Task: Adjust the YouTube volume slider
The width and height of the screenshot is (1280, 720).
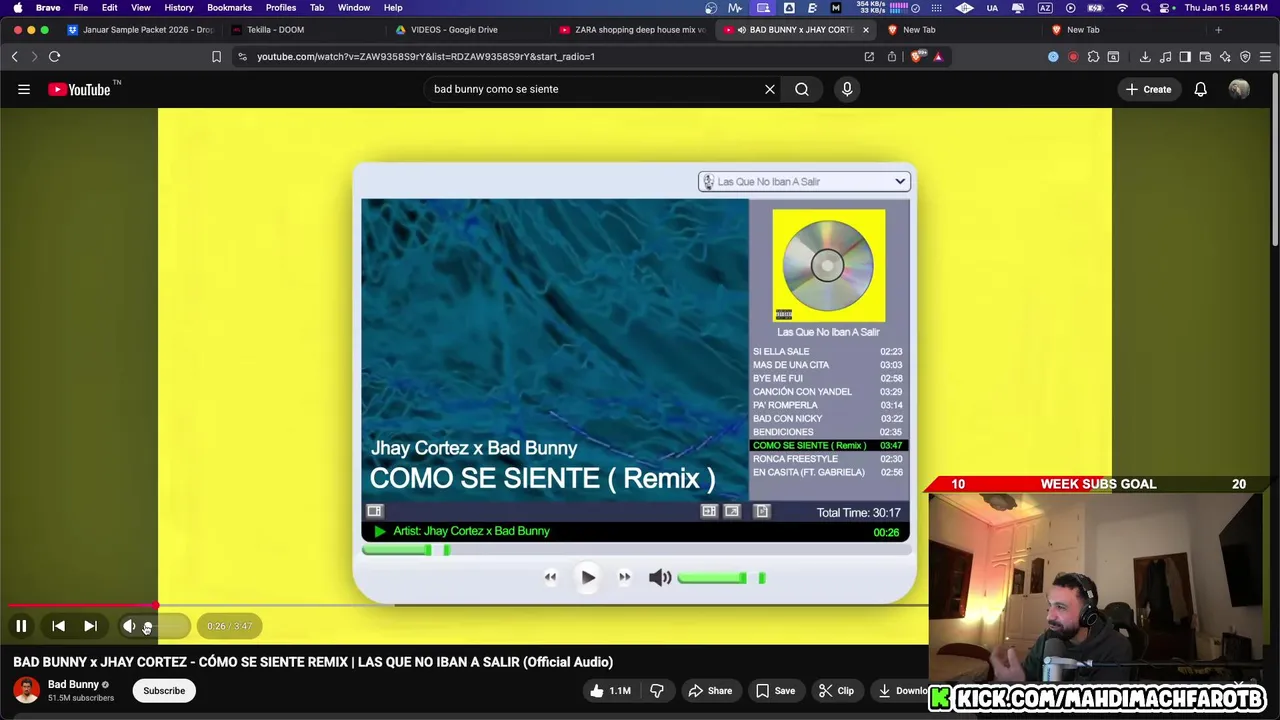Action: [165, 627]
